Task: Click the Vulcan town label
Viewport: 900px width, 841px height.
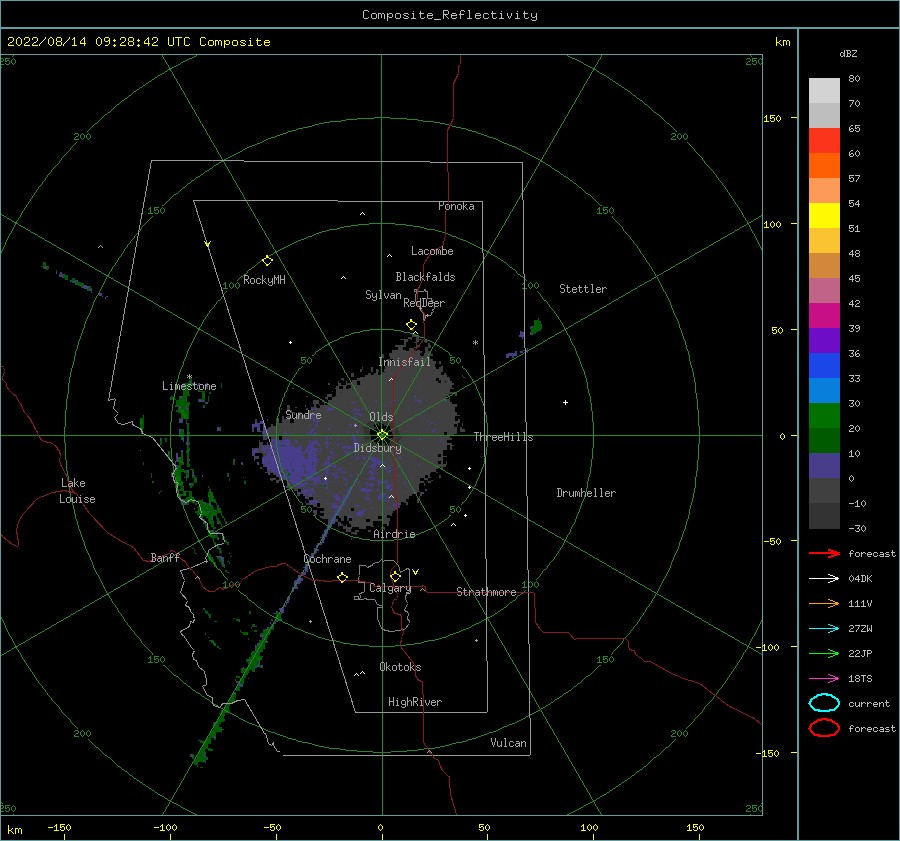Action: click(x=509, y=743)
